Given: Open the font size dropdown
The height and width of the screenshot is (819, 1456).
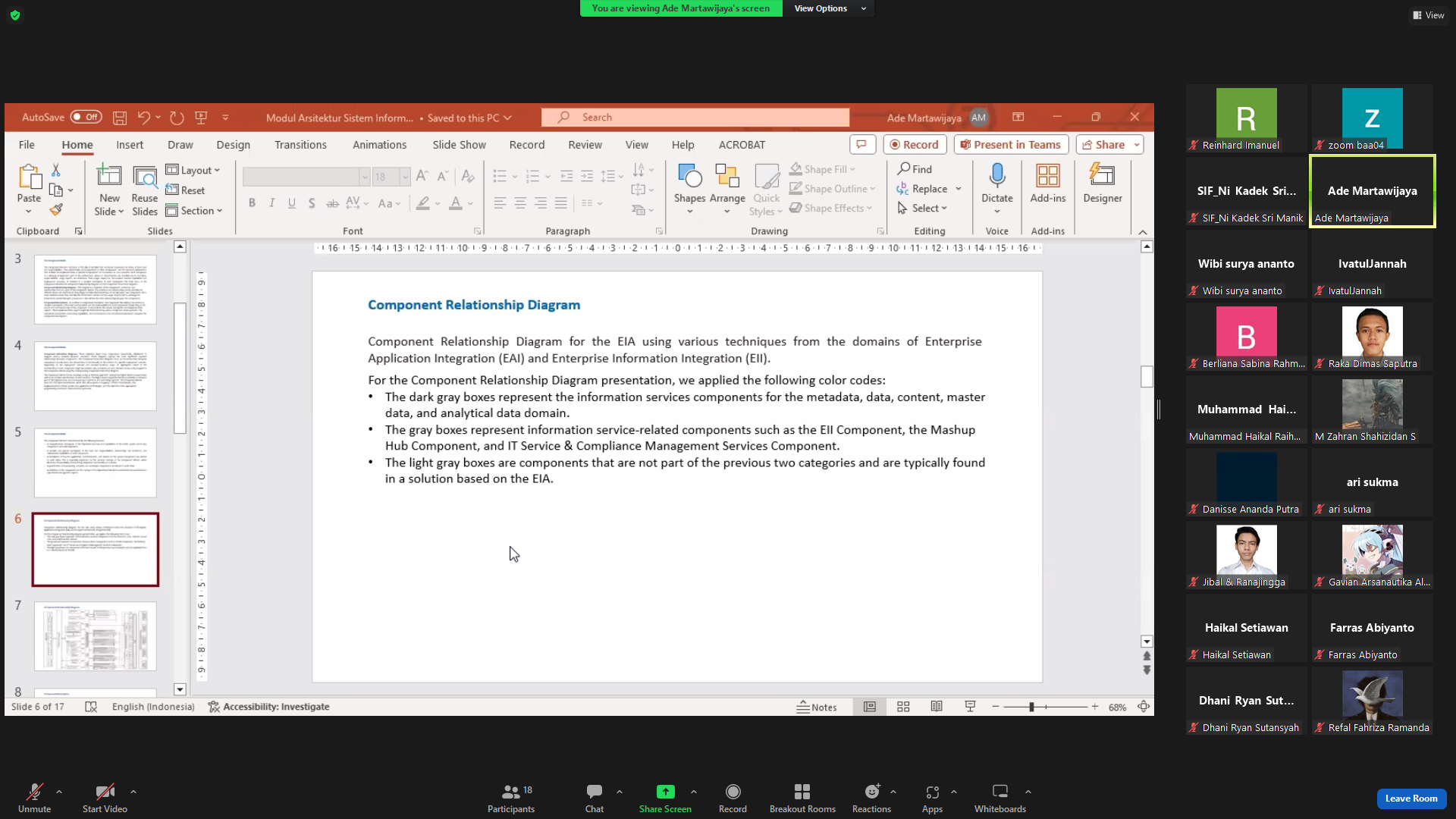Looking at the screenshot, I should click(x=405, y=176).
